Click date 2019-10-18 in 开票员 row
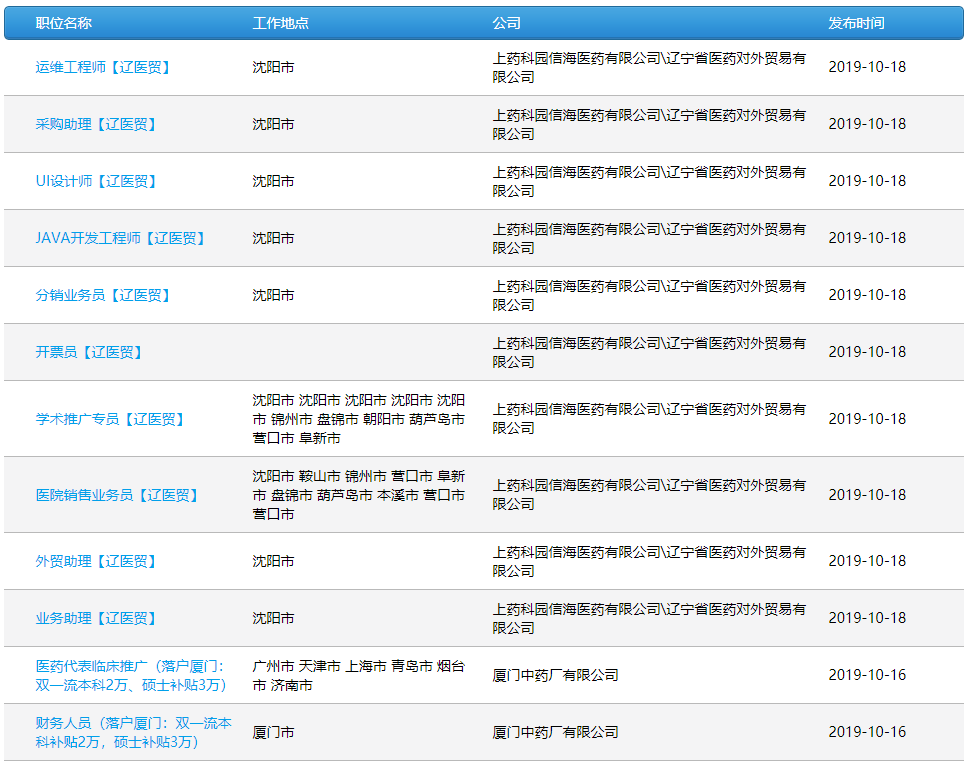The image size is (968, 764). click(x=867, y=352)
